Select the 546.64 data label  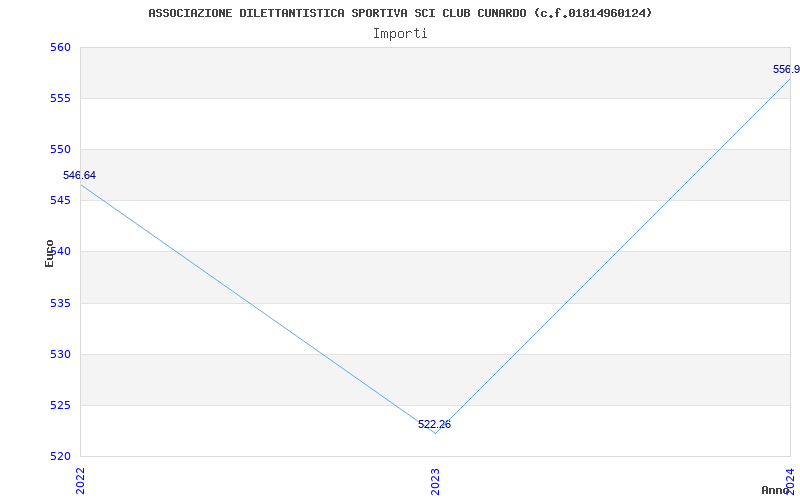pos(79,176)
